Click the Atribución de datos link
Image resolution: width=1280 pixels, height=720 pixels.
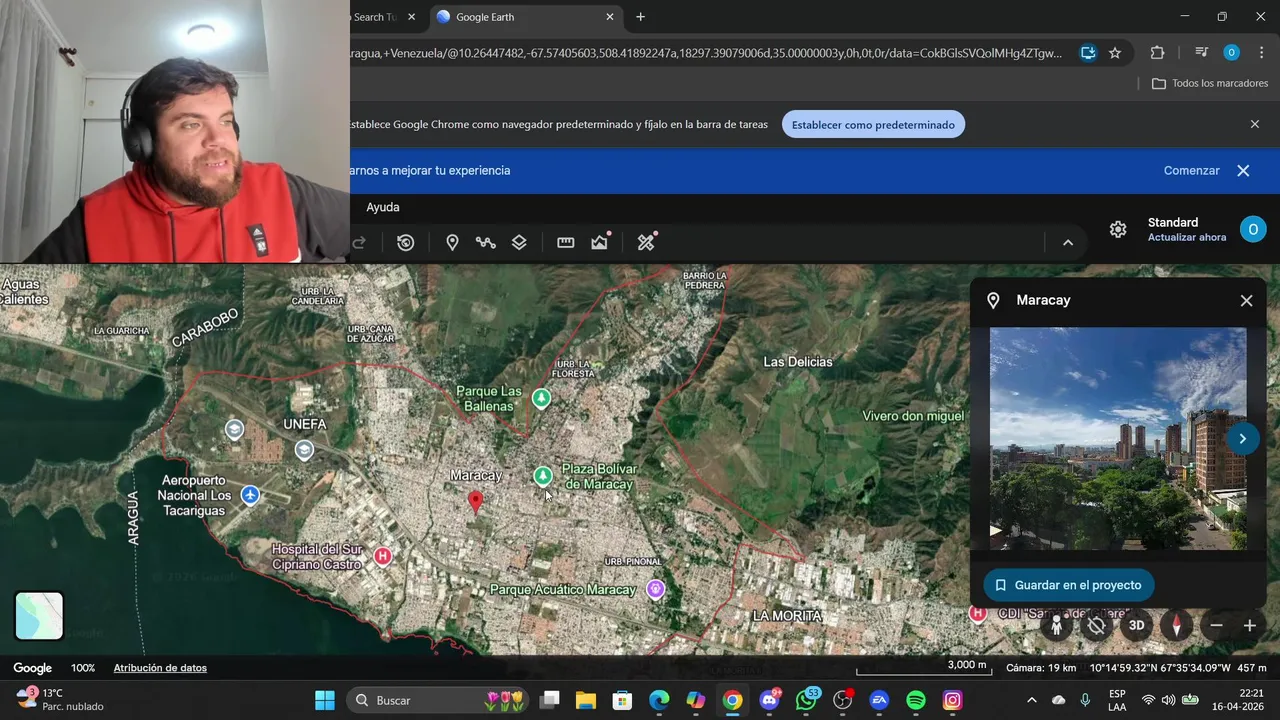160,668
